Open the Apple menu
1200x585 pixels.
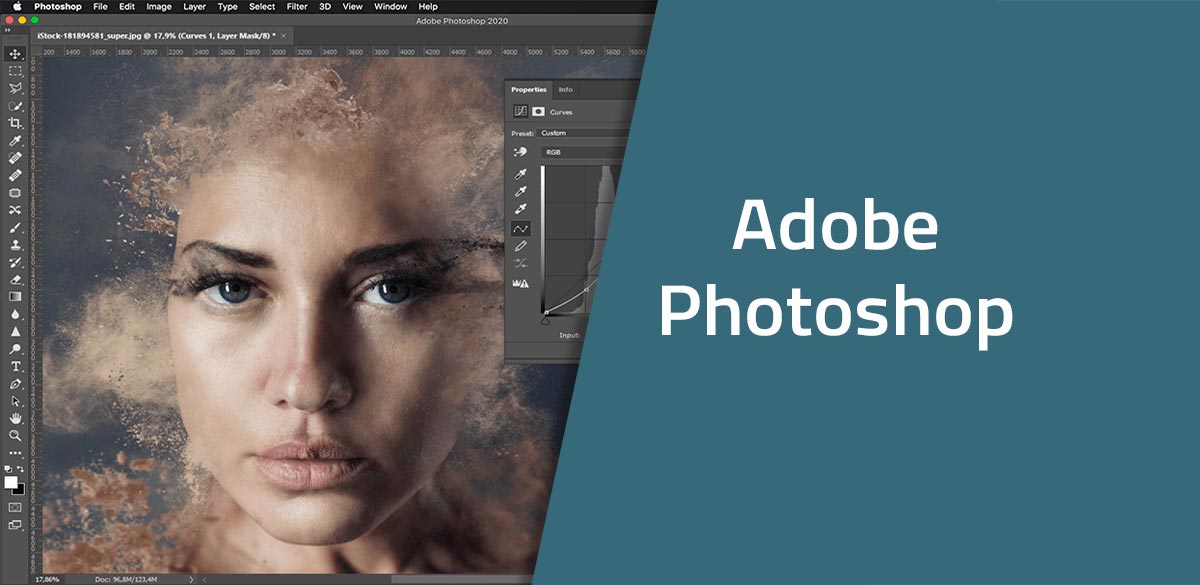(x=16, y=6)
